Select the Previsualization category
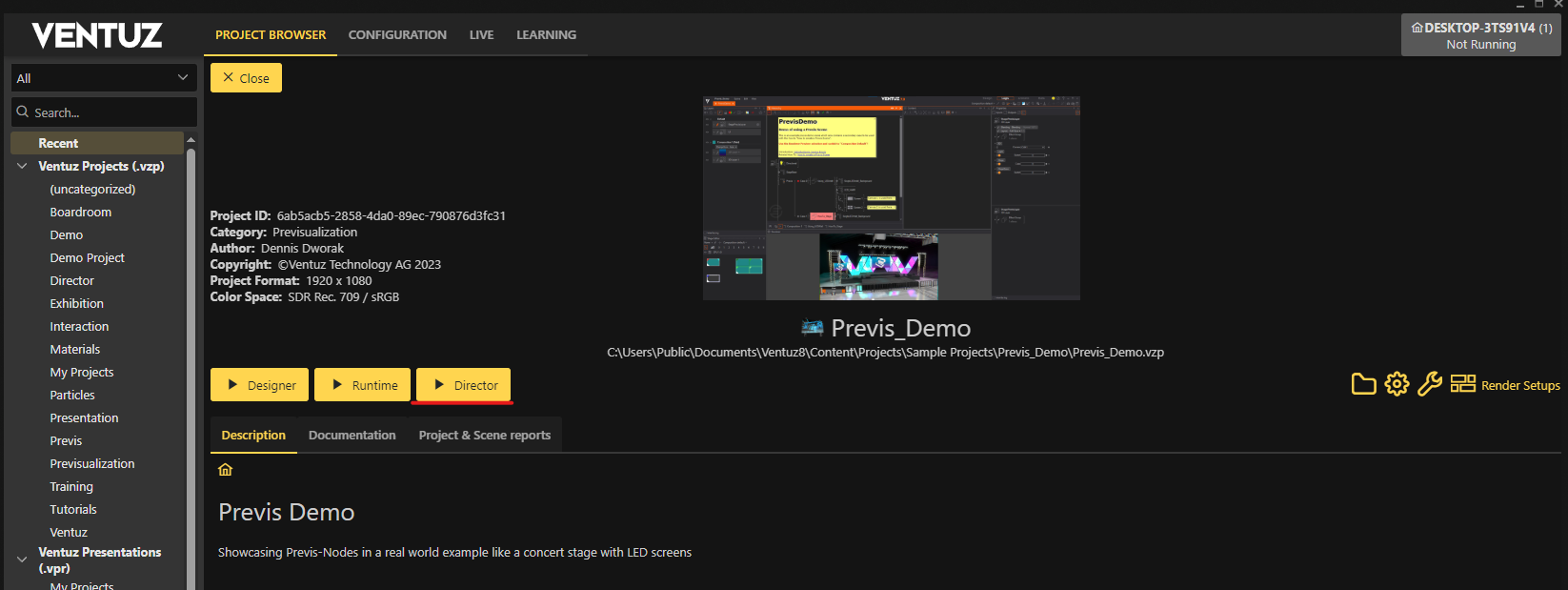The width and height of the screenshot is (1568, 590). [x=92, y=464]
